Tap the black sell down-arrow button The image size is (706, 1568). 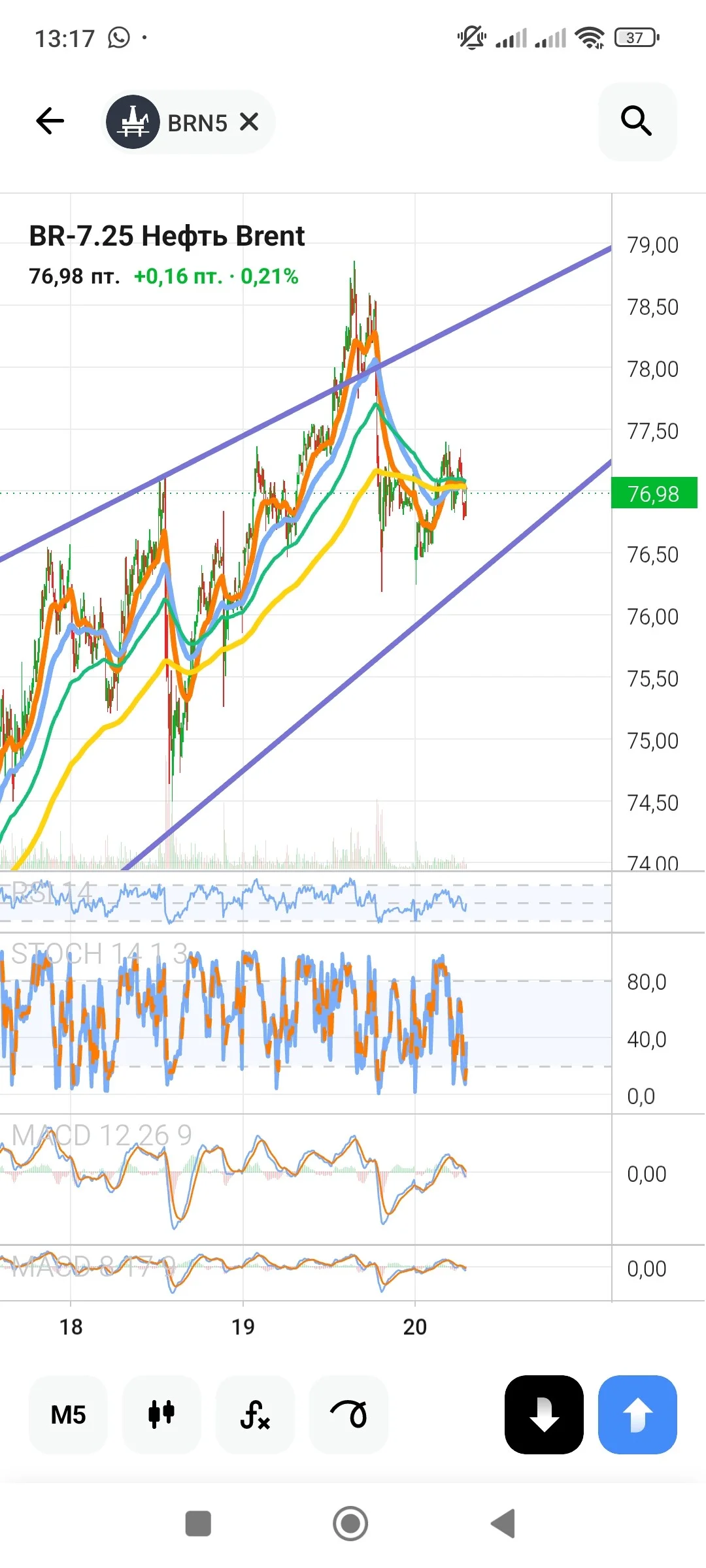pos(544,1414)
